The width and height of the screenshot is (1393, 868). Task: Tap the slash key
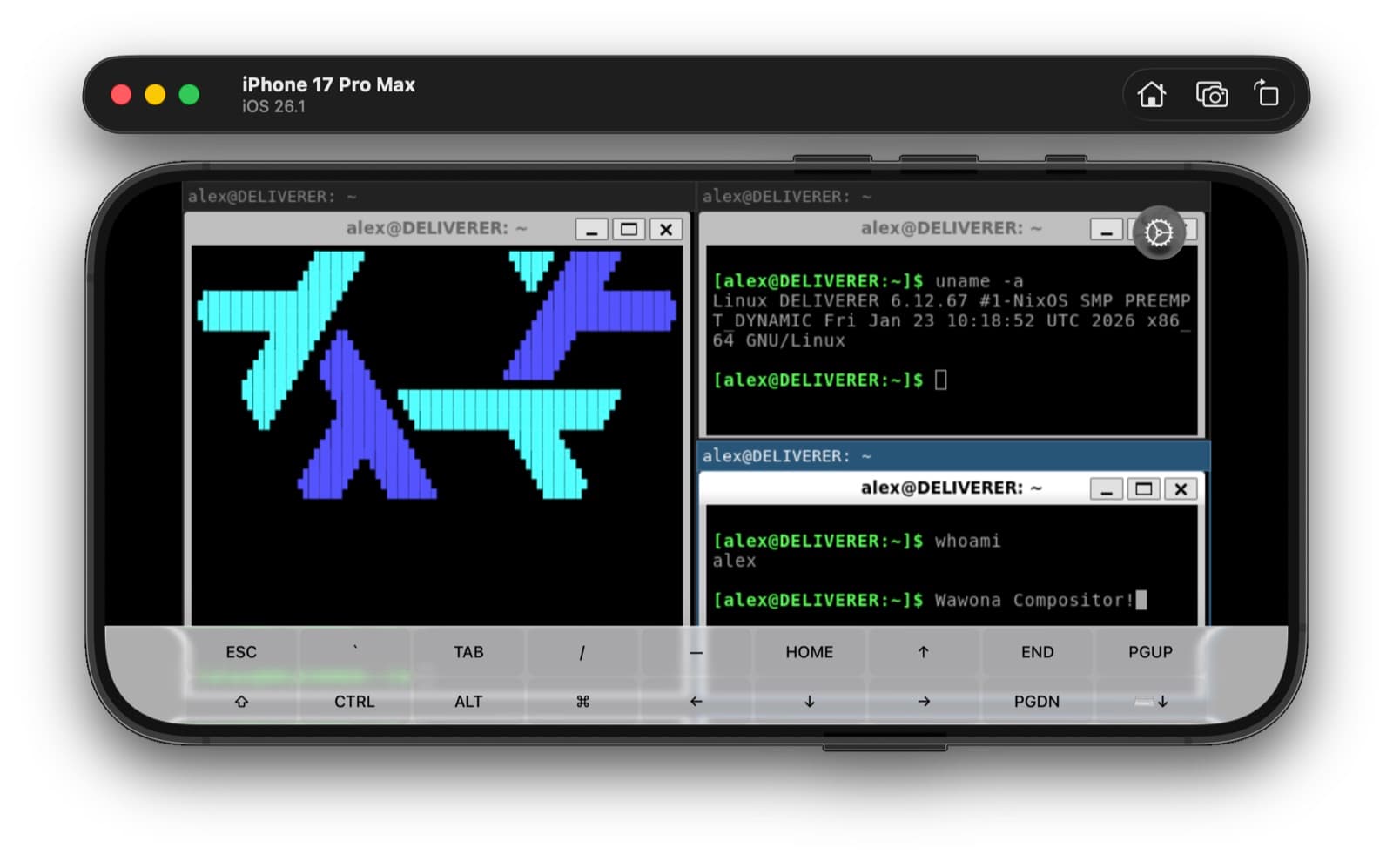[x=582, y=652]
